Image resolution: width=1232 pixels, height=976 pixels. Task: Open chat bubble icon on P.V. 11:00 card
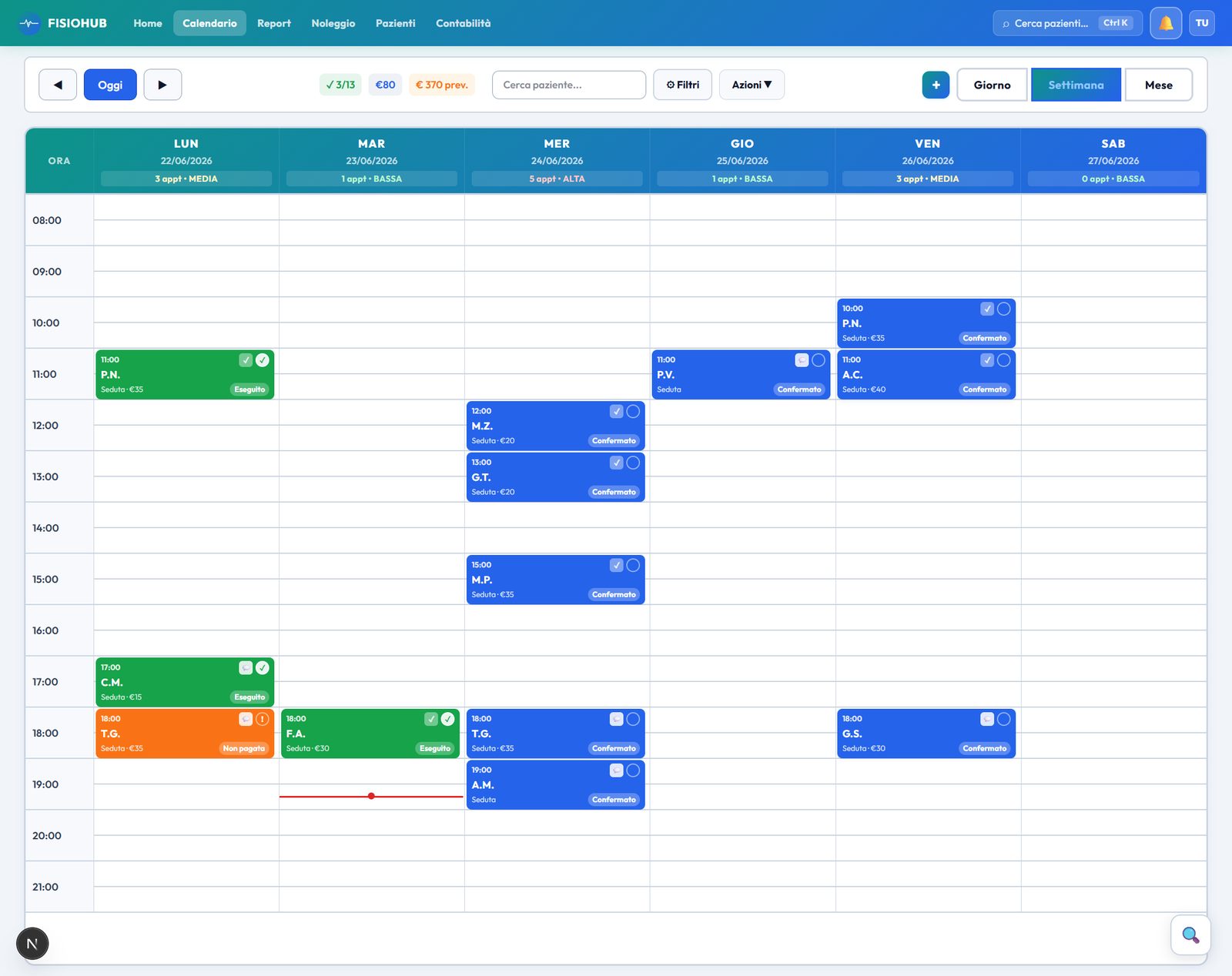pos(802,360)
